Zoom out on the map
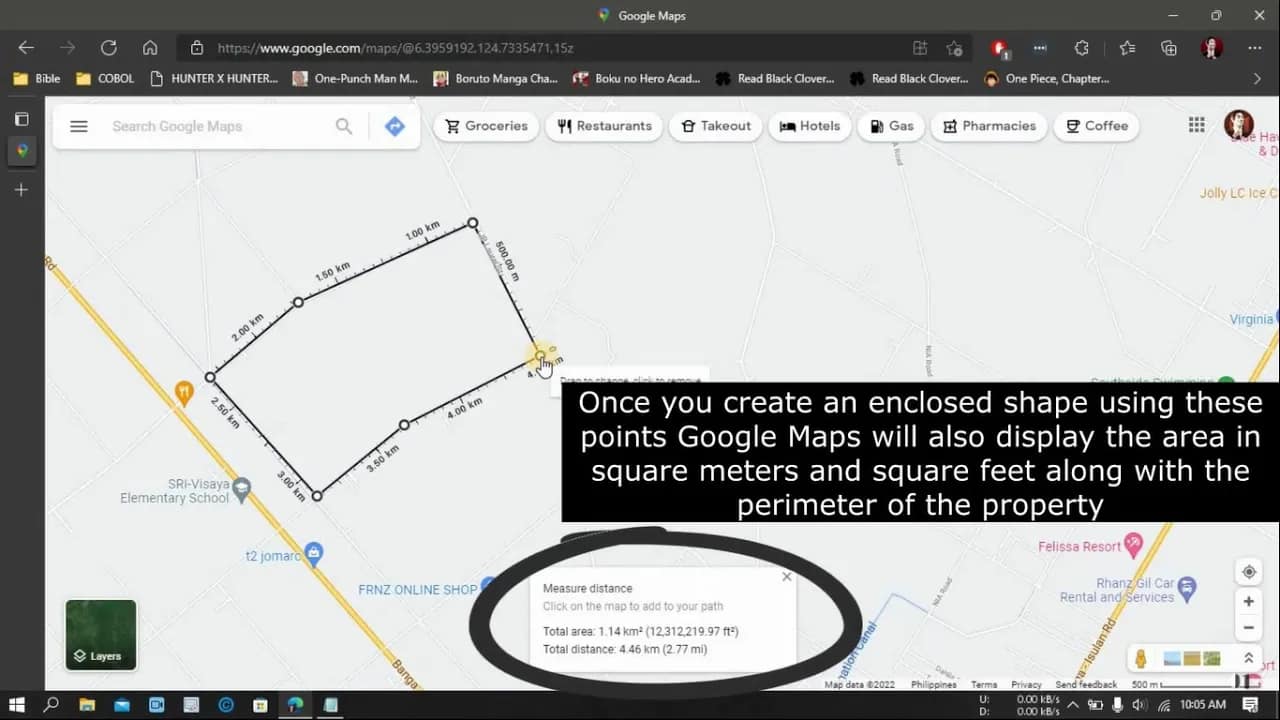The height and width of the screenshot is (720, 1280). (1248, 628)
